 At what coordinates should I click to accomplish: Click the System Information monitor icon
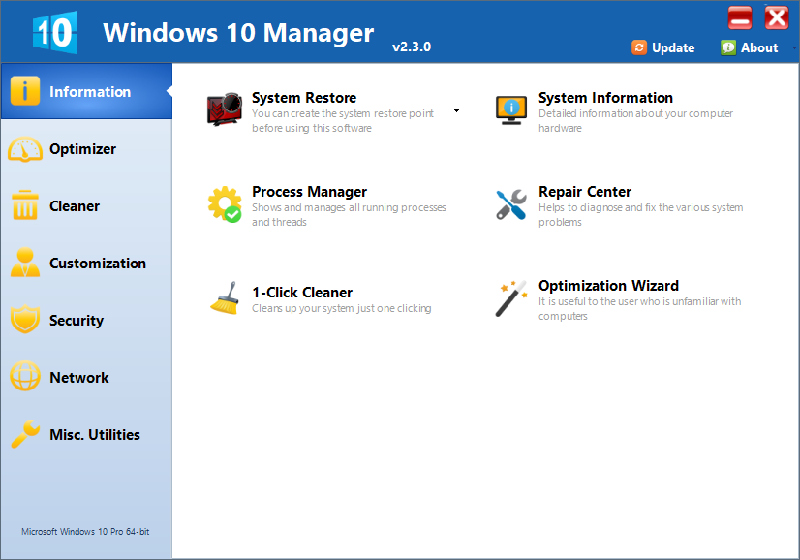[x=511, y=110]
